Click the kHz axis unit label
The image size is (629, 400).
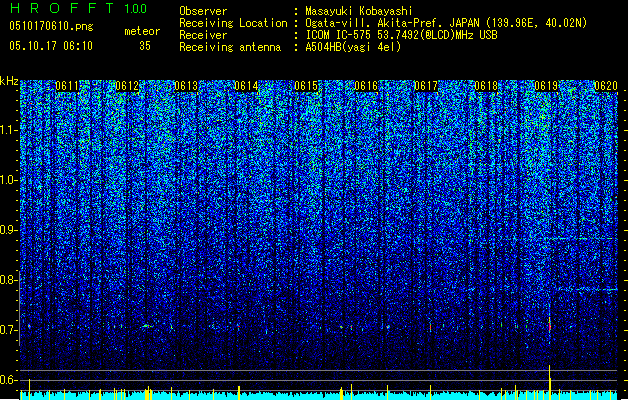[9, 81]
